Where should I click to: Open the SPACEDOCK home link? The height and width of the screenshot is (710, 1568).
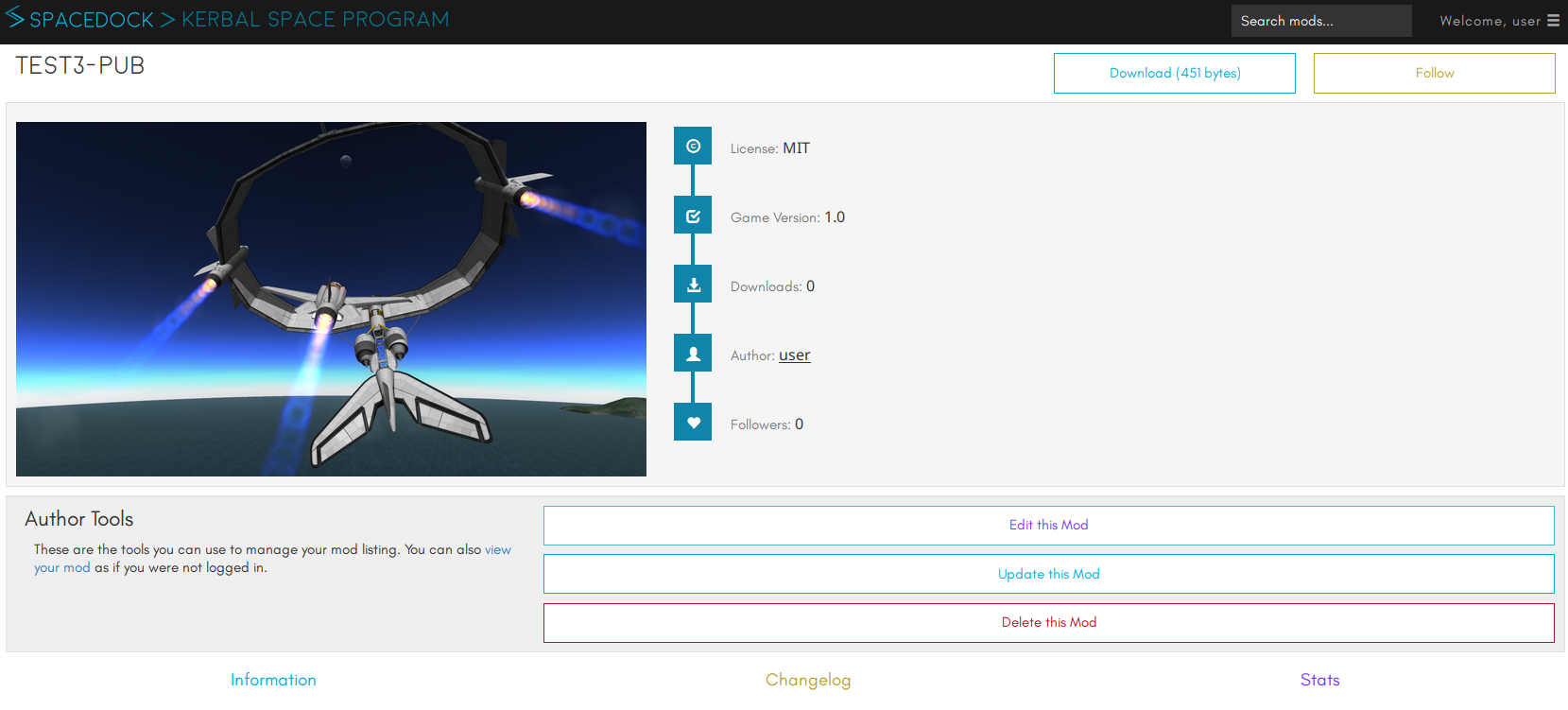tap(92, 20)
